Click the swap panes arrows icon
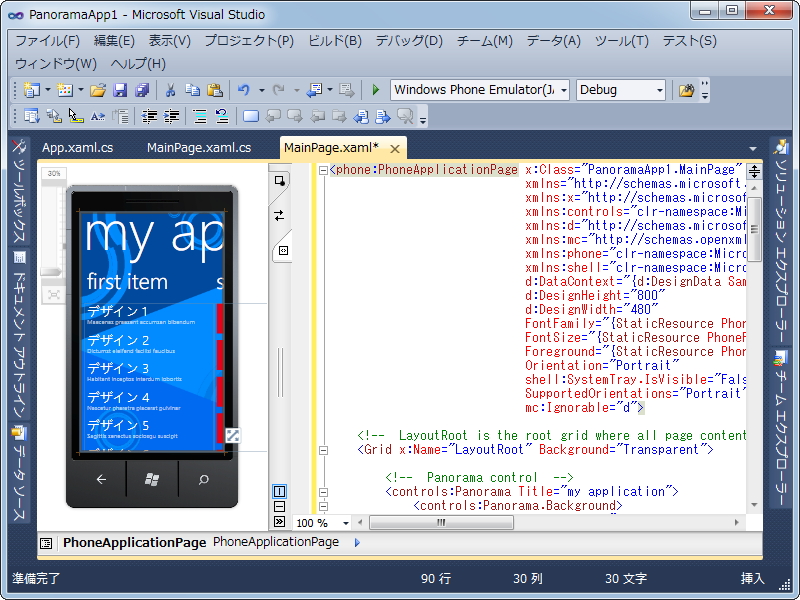Viewport: 800px width, 600px height. tap(279, 215)
